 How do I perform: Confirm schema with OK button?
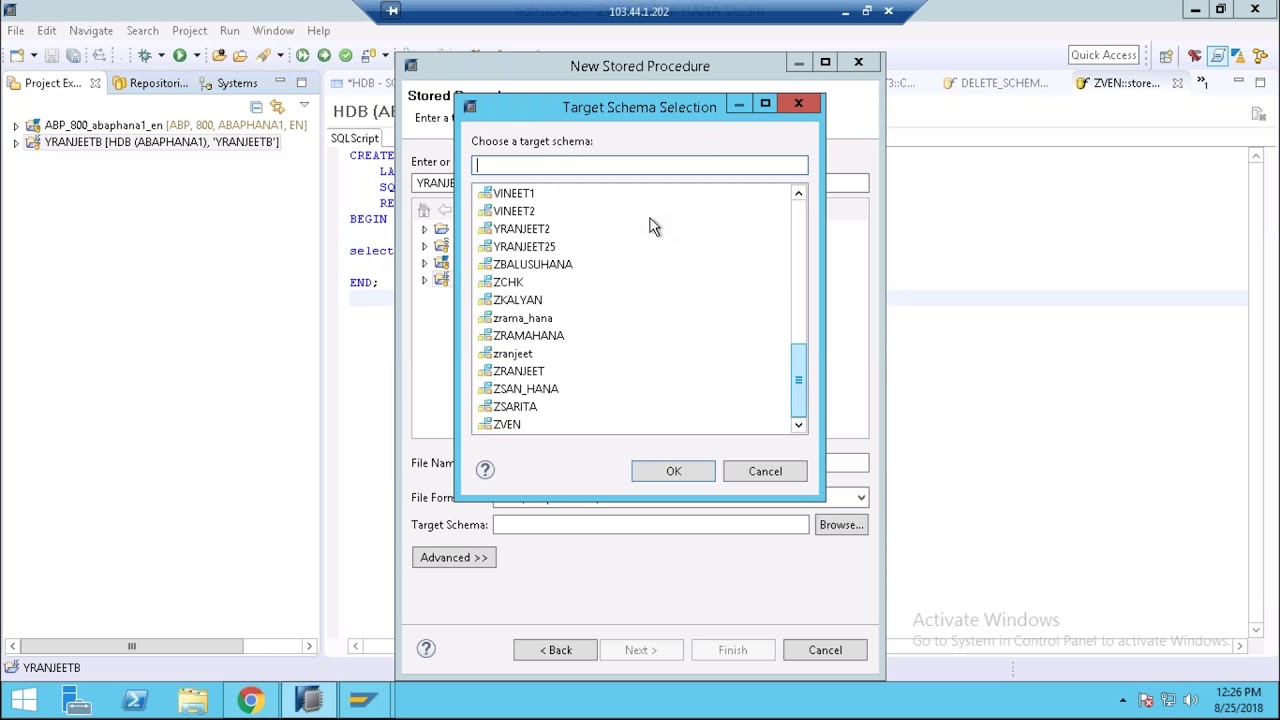[673, 471]
